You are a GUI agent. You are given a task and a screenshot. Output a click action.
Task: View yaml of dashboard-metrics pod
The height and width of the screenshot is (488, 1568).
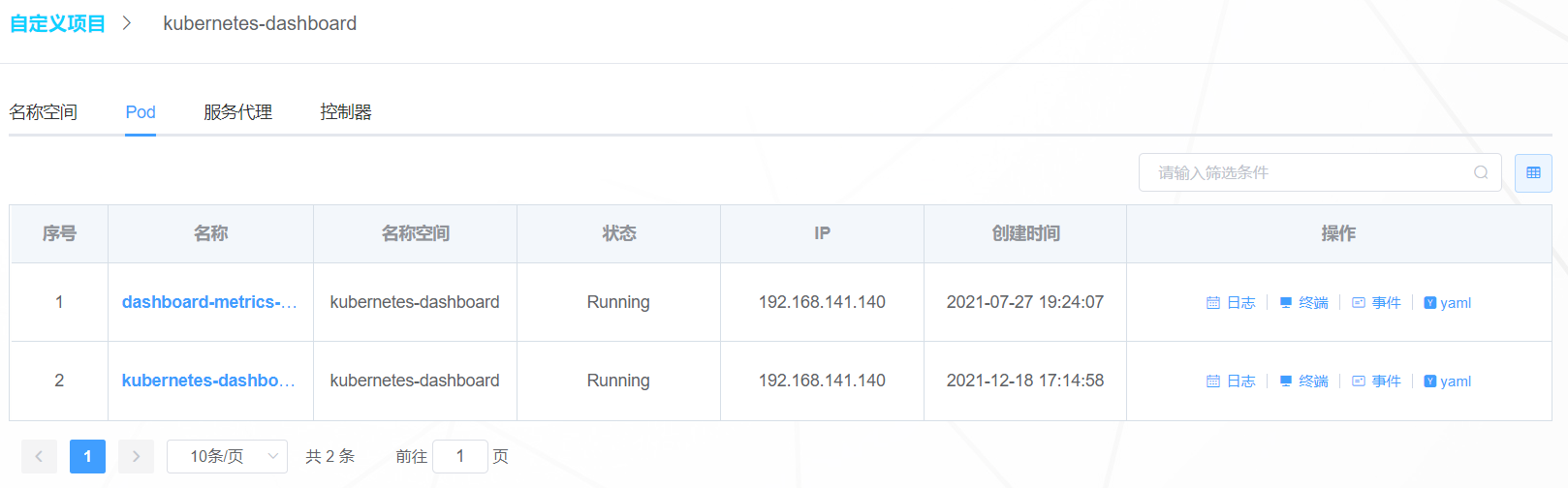(1448, 303)
